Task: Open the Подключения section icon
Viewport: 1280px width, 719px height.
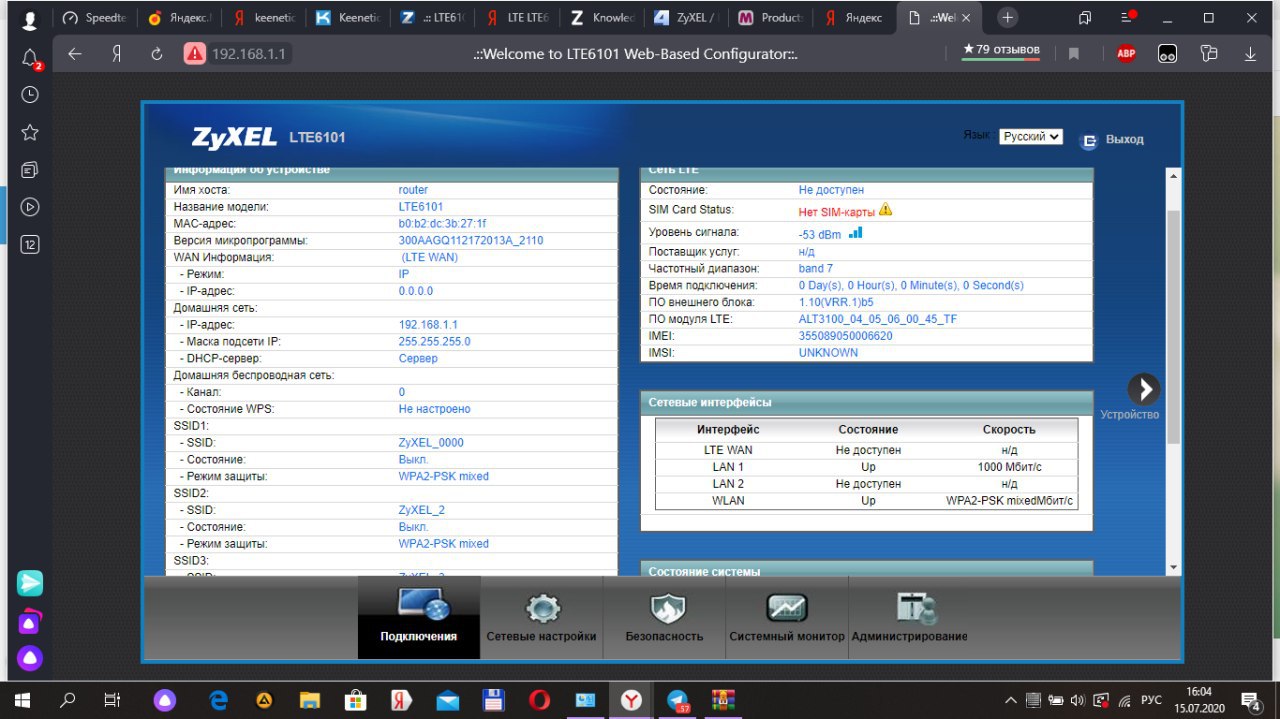Action: 425,606
